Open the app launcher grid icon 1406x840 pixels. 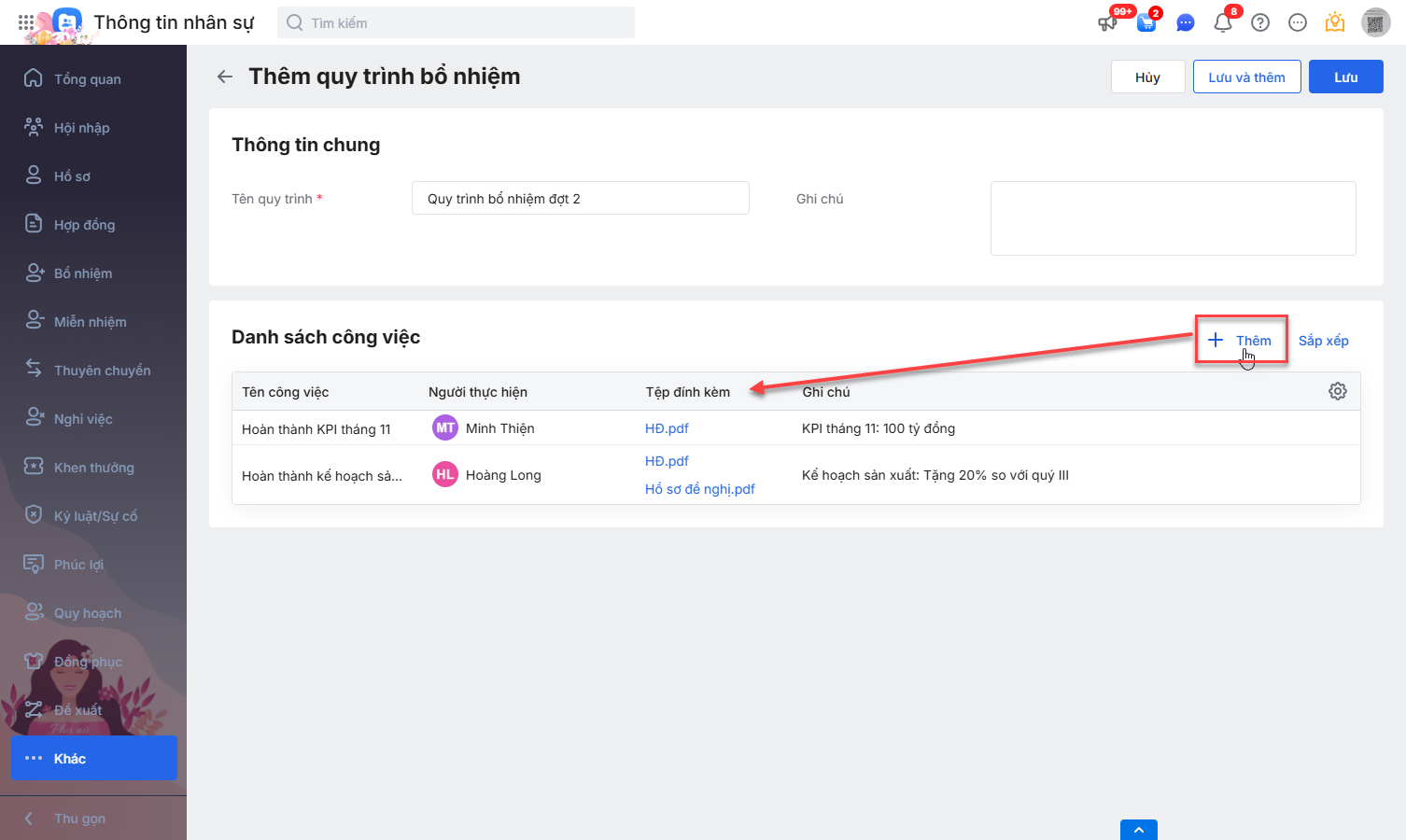point(25,22)
